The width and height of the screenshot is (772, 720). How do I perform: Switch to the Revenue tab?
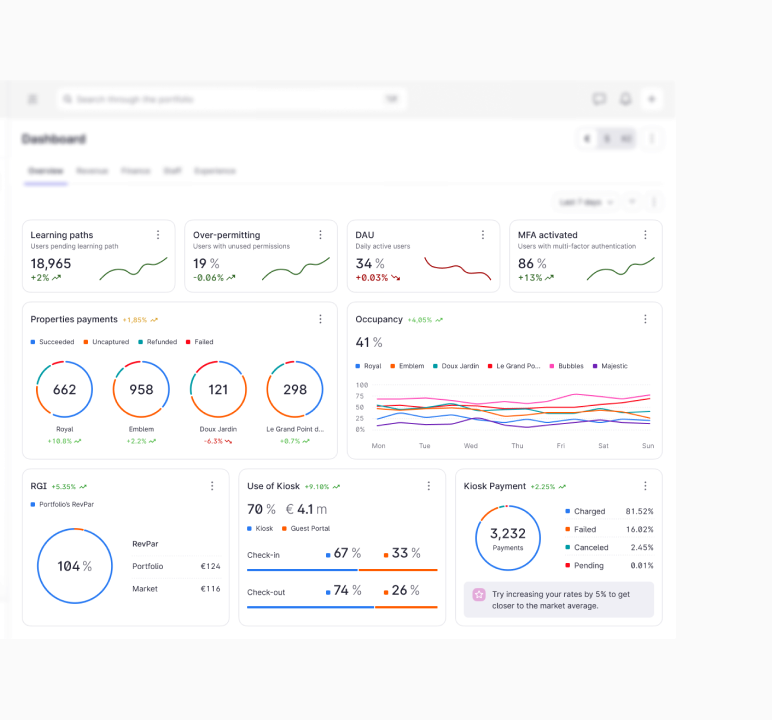pos(92,171)
